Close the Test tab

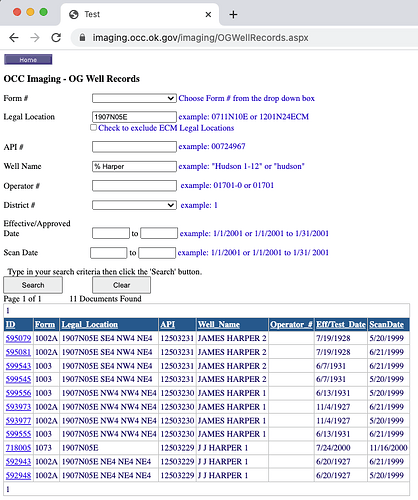pos(208,14)
